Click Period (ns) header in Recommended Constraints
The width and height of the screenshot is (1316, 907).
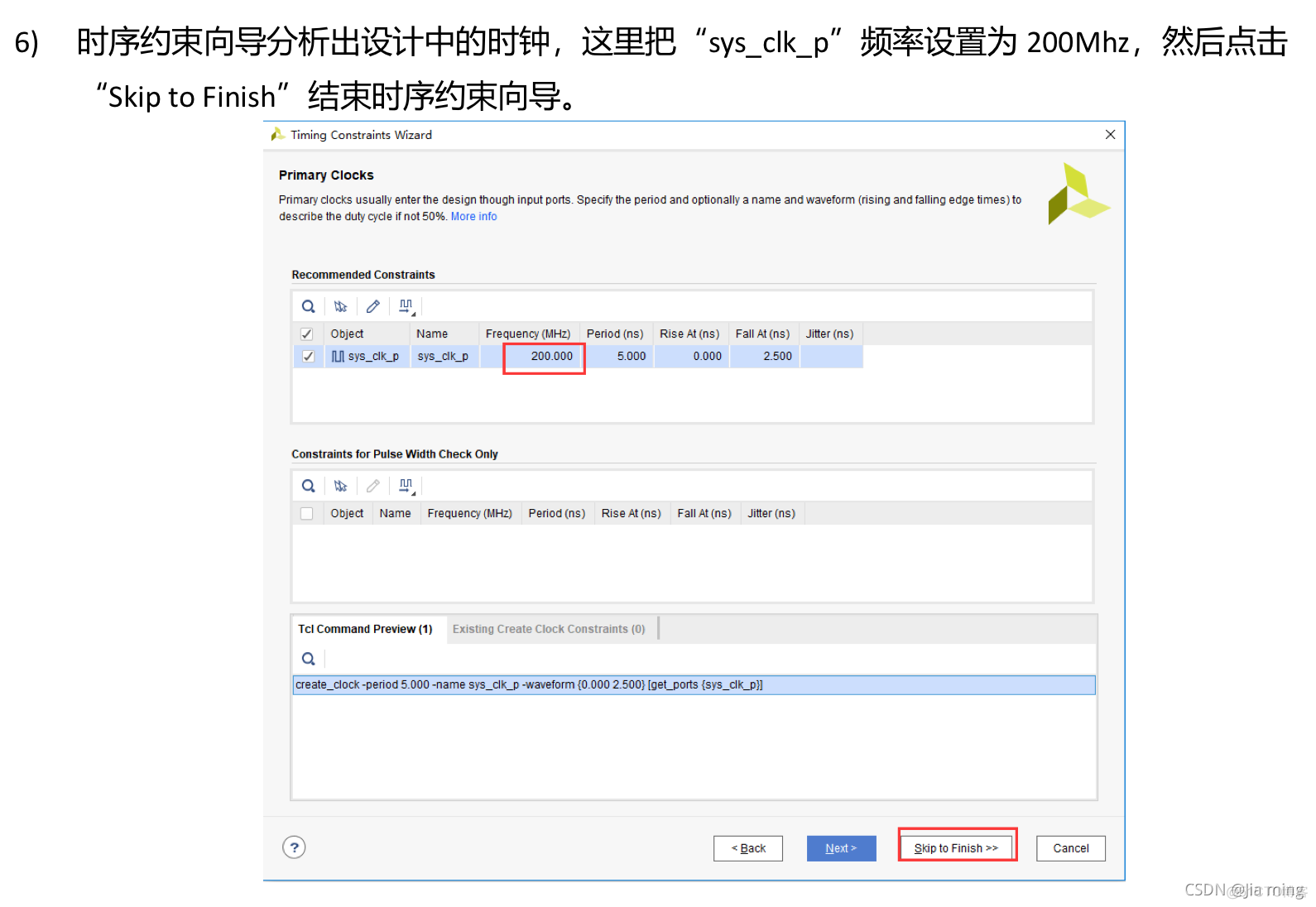[x=615, y=334]
